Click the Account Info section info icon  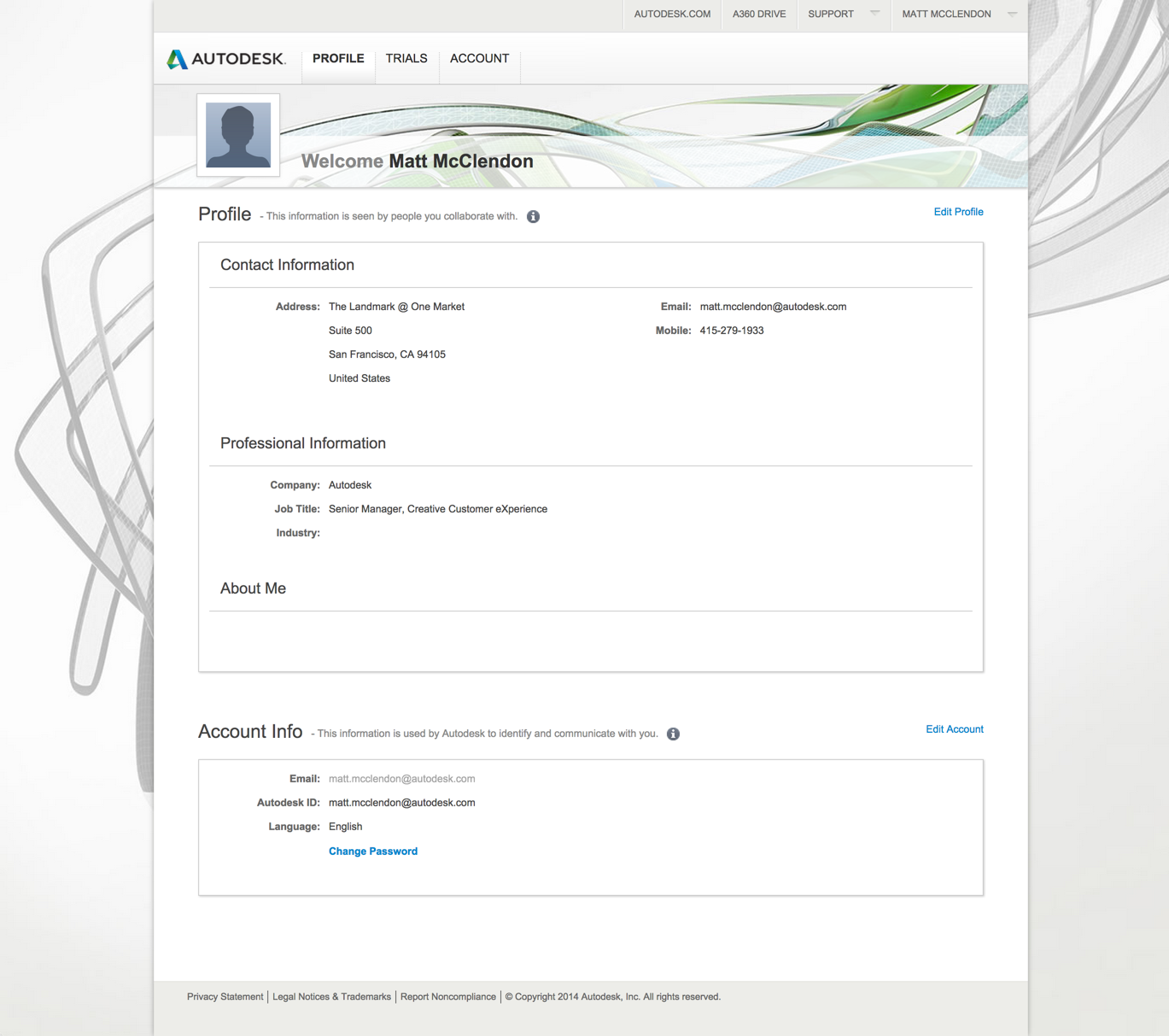673,734
